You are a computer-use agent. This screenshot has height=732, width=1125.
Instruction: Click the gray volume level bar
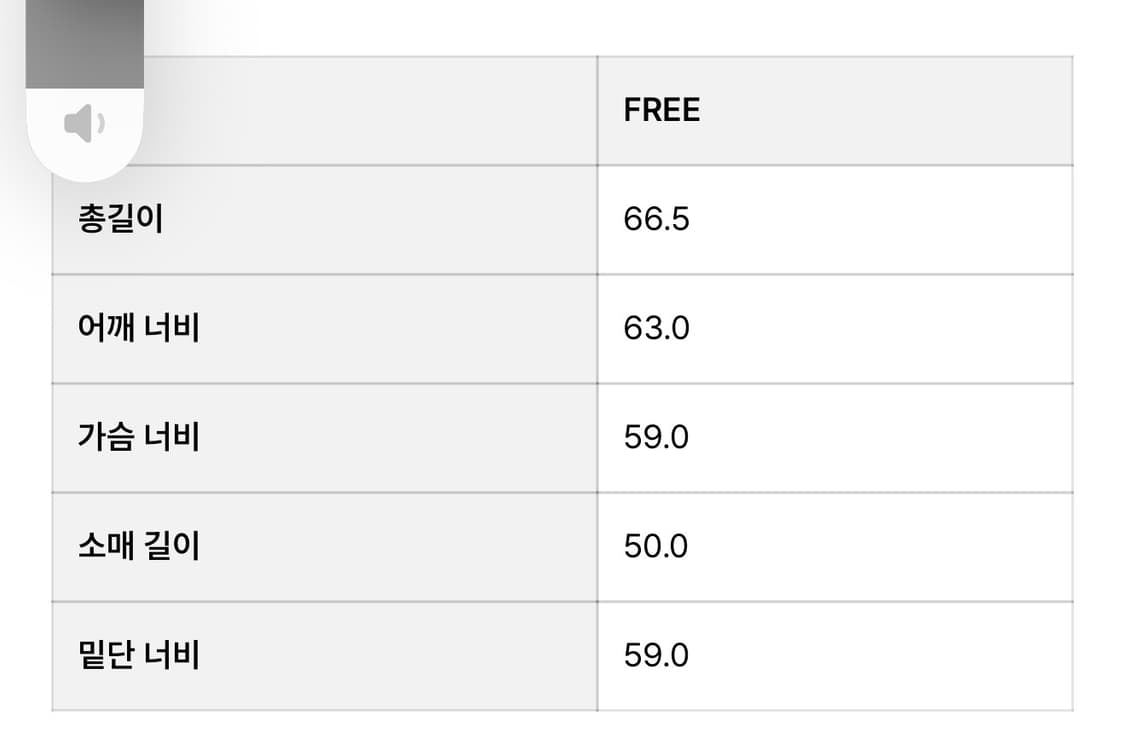coord(84,44)
